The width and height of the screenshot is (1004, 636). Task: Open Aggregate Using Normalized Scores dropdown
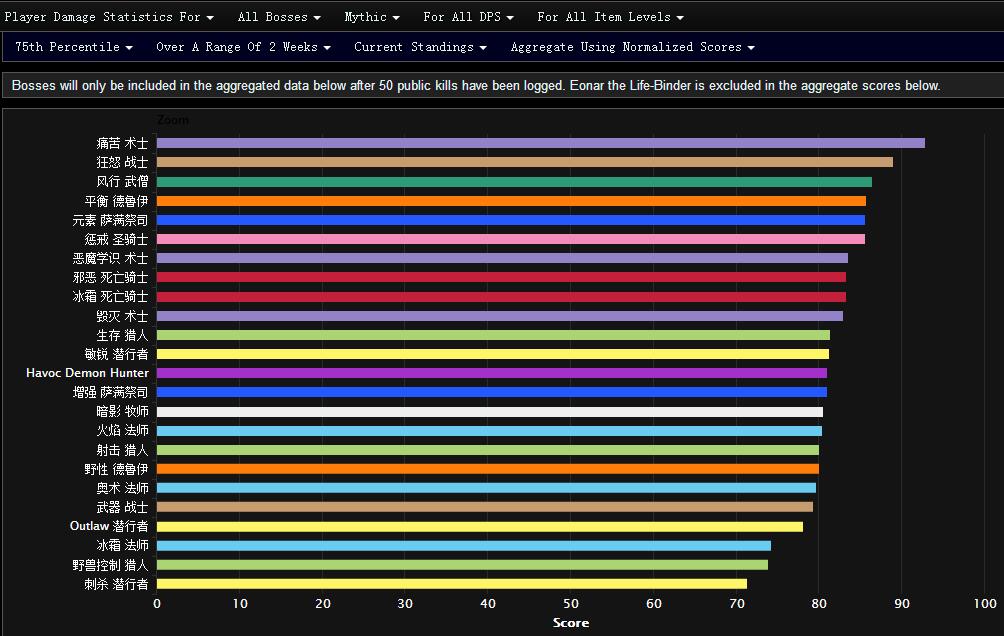(x=632, y=47)
